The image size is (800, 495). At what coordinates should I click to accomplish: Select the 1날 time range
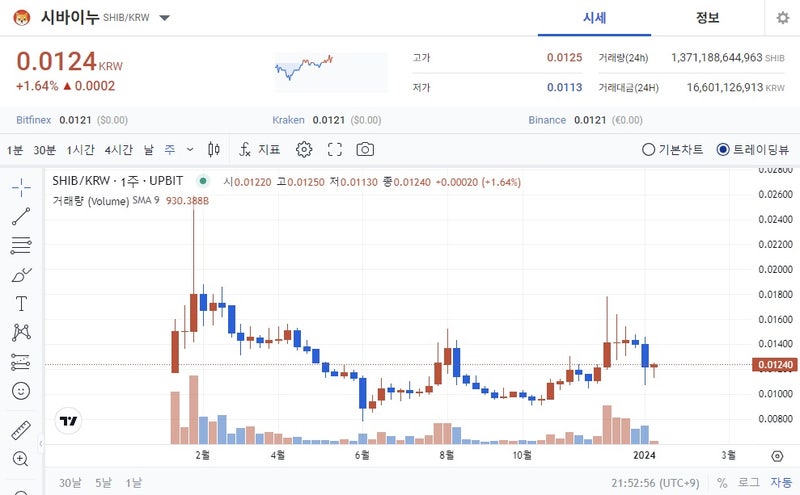click(x=134, y=483)
